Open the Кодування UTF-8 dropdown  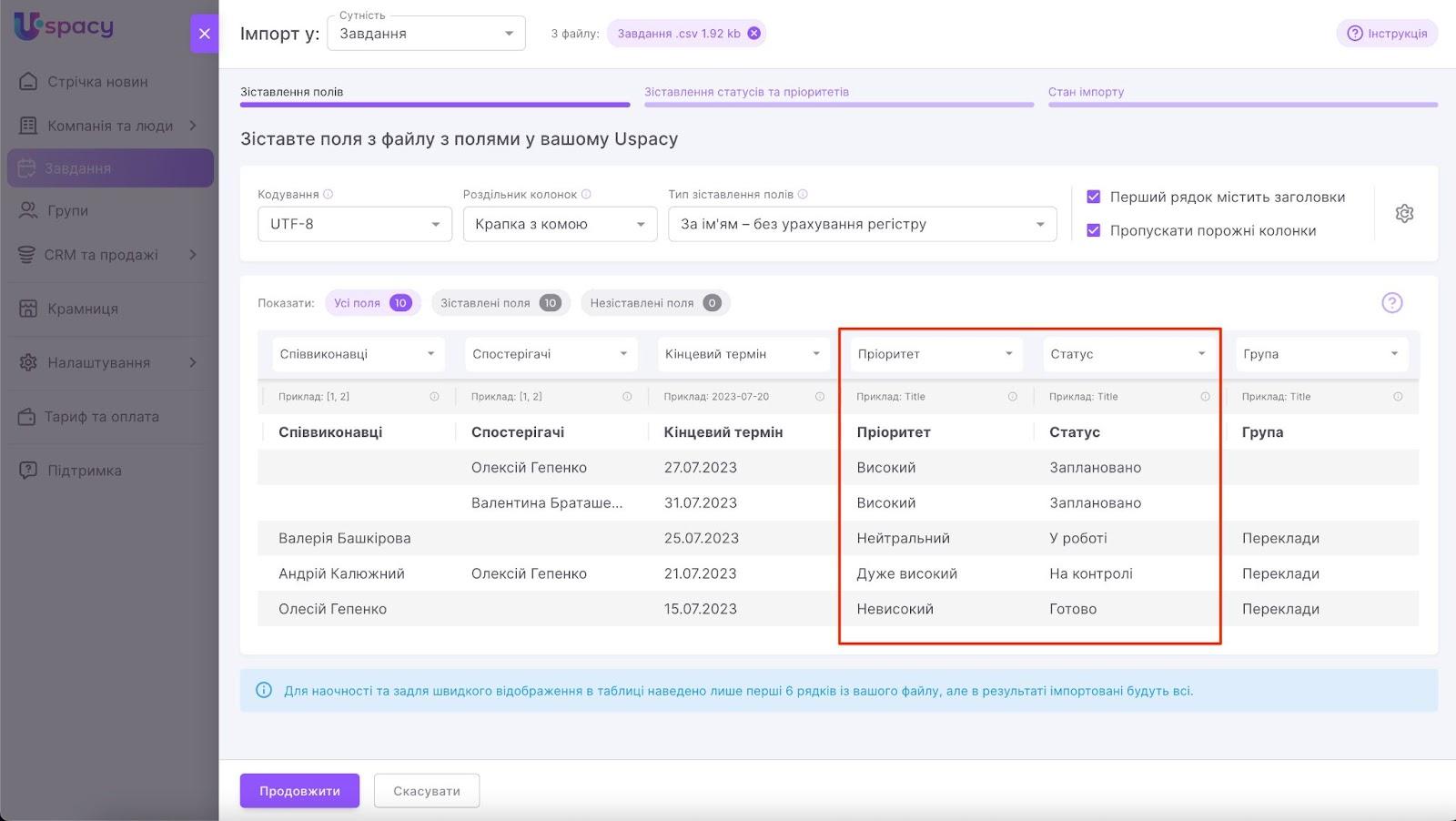pyautogui.click(x=354, y=224)
